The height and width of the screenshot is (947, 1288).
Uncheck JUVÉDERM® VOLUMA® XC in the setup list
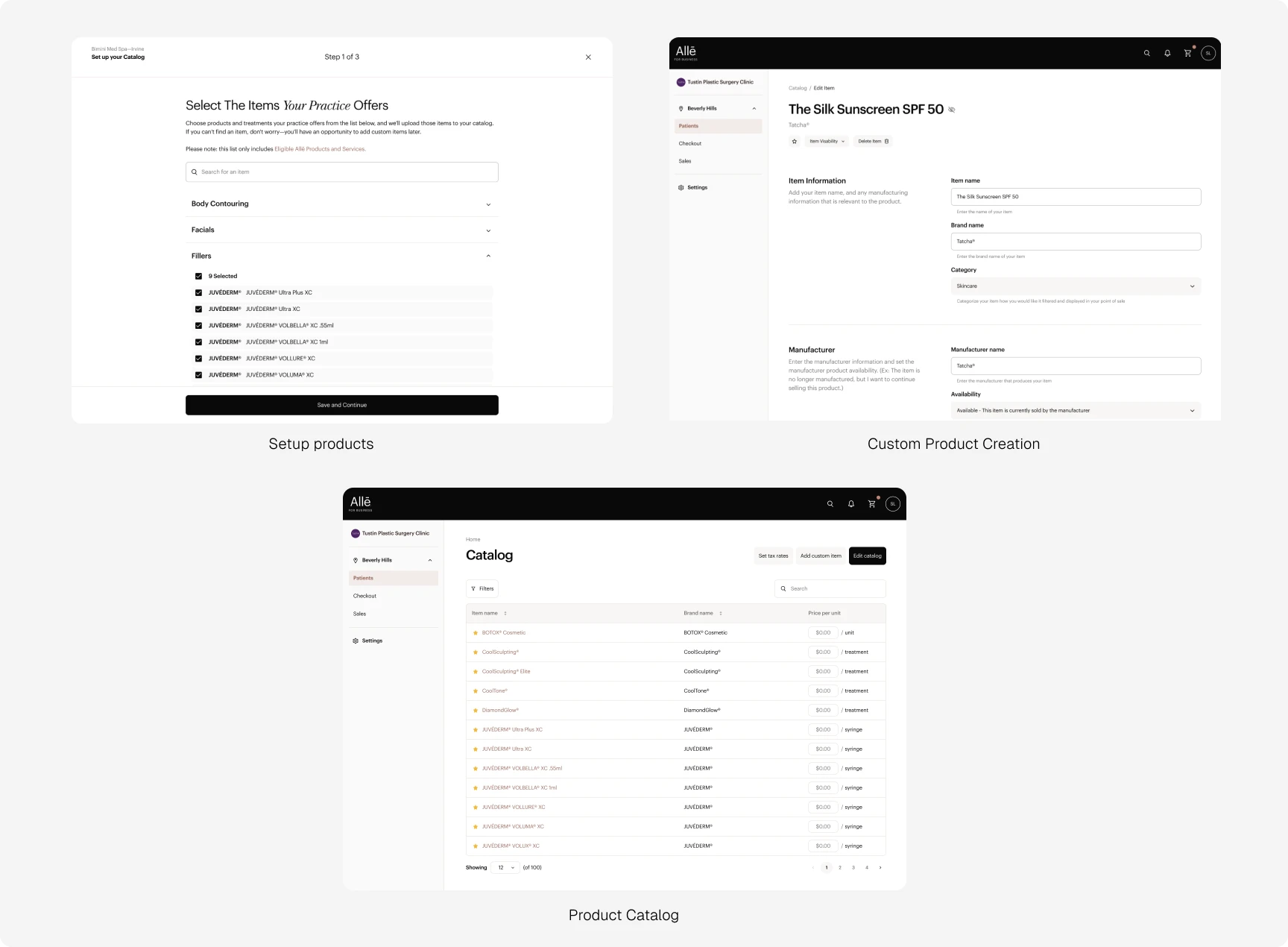[x=198, y=374]
